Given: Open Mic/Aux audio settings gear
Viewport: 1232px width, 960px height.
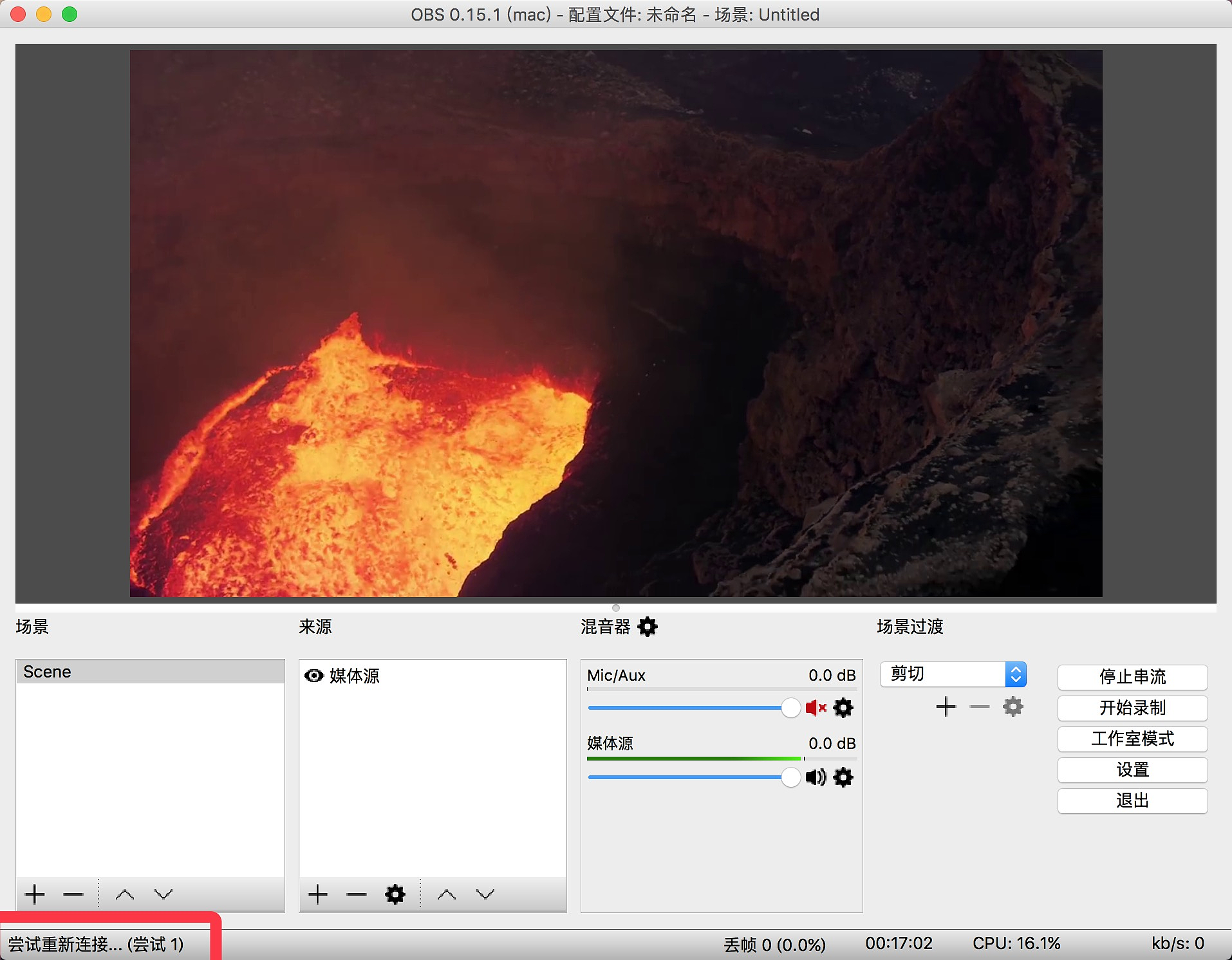Looking at the screenshot, I should click(843, 708).
